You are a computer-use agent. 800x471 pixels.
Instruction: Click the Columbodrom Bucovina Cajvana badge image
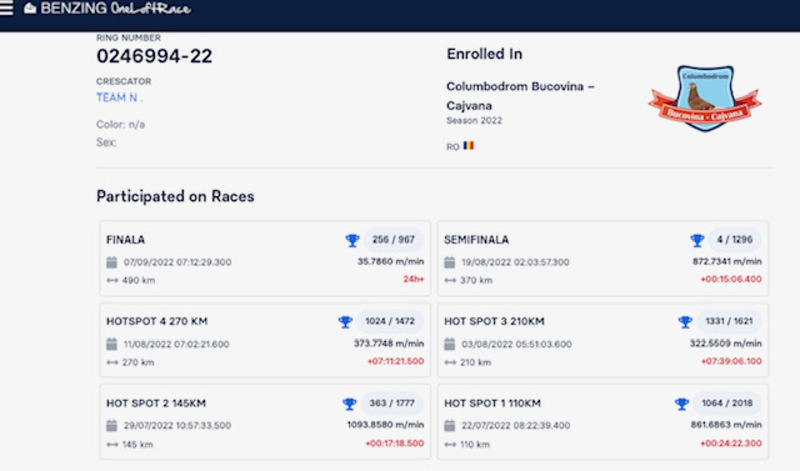(x=705, y=98)
